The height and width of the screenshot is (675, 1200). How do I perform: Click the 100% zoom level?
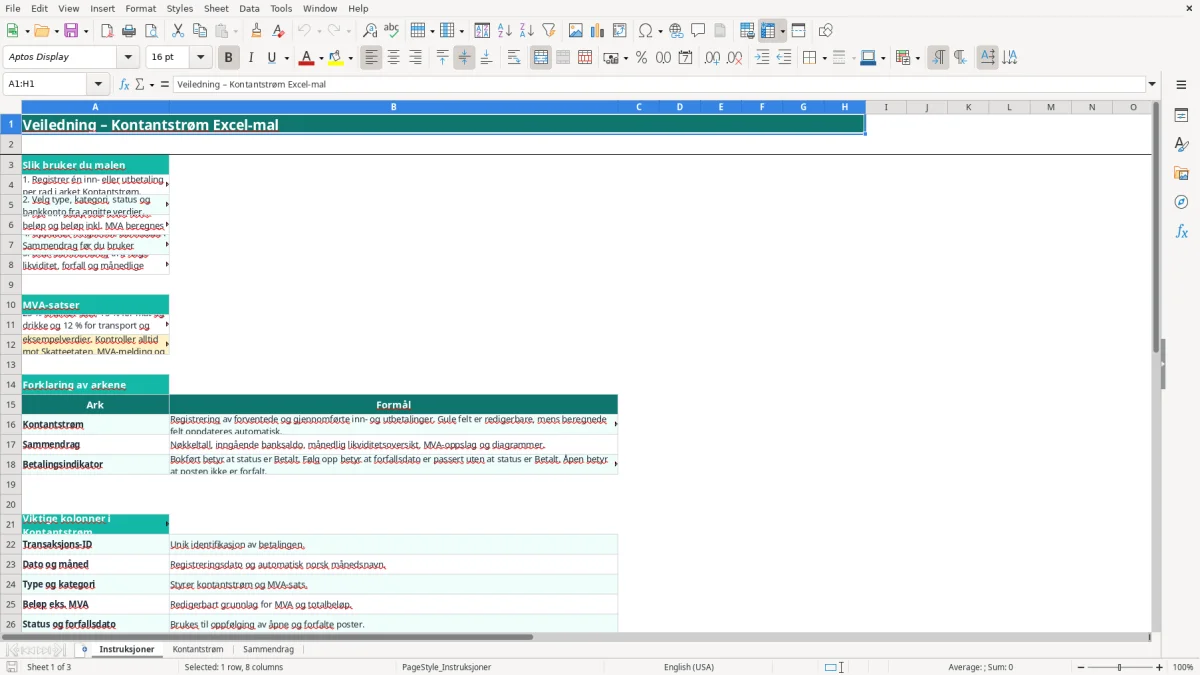1183,667
